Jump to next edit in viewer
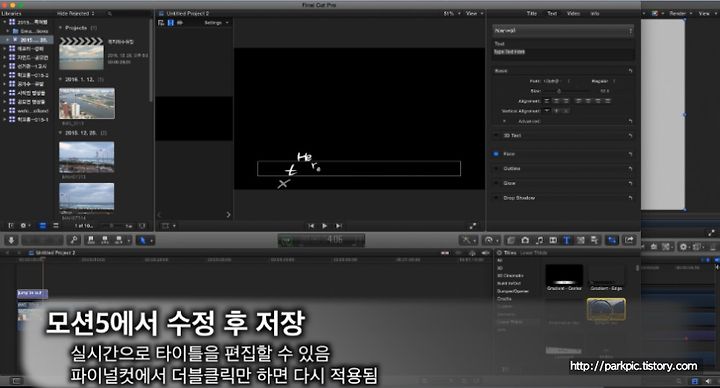This screenshot has height=388, width=720. 339,226
